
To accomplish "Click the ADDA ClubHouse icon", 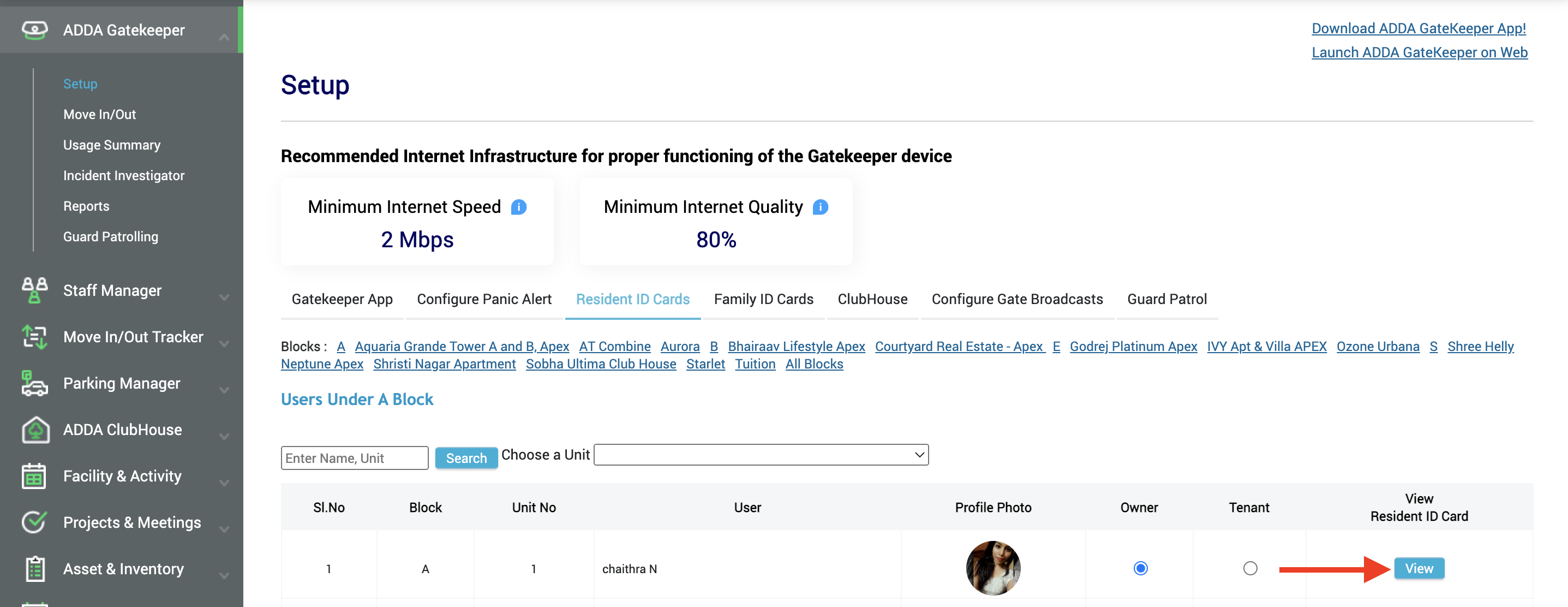I will pos(35,430).
